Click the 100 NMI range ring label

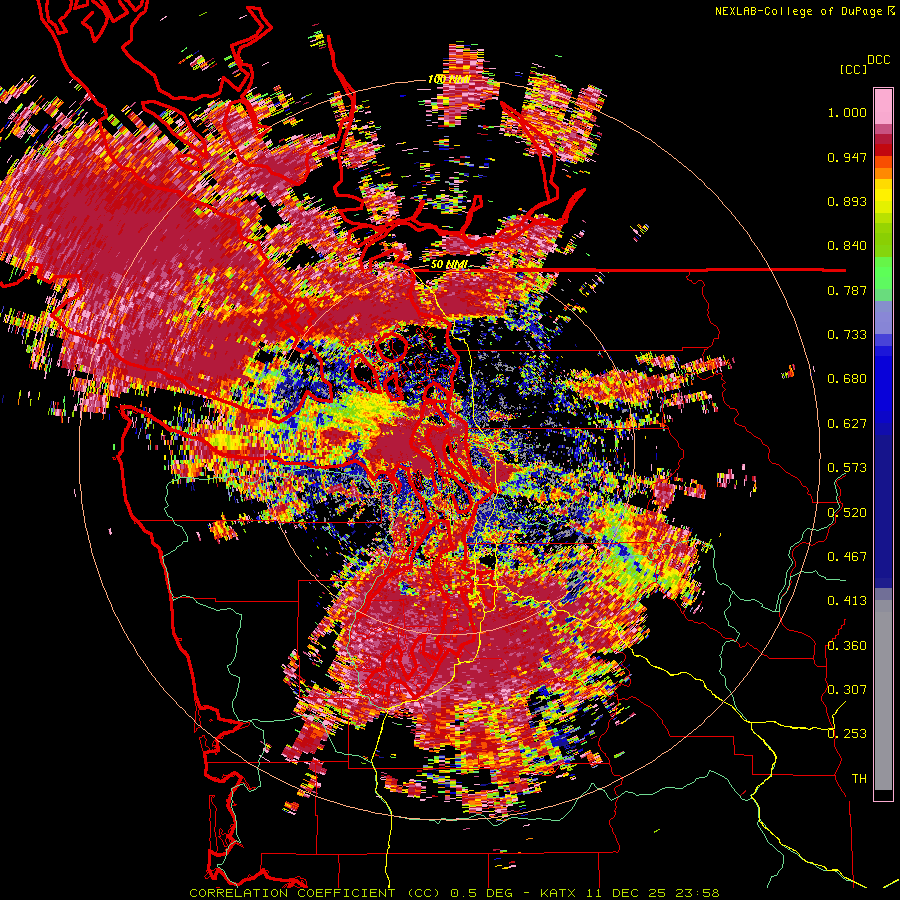(x=449, y=79)
